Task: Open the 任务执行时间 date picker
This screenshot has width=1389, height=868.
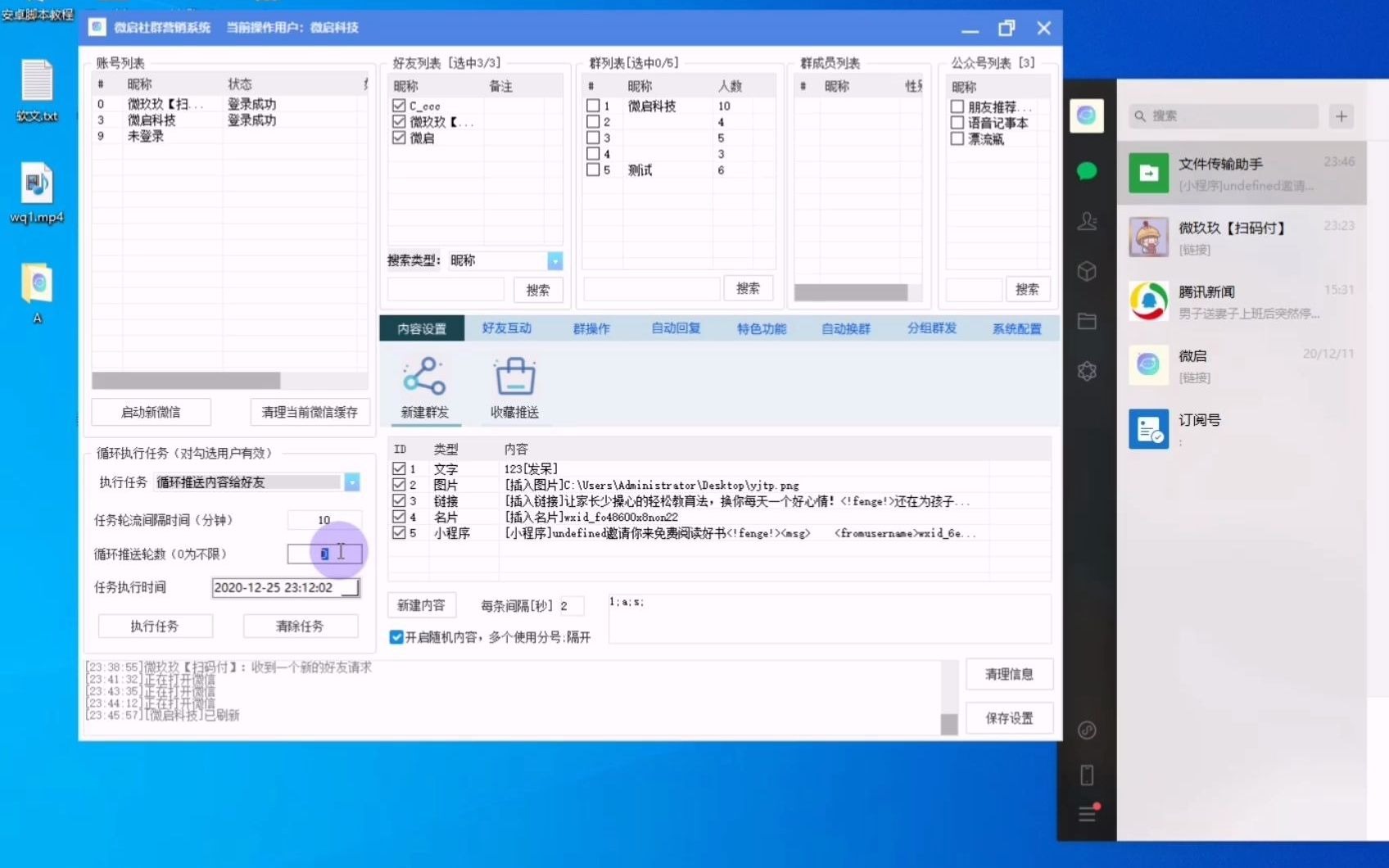Action: [x=350, y=588]
